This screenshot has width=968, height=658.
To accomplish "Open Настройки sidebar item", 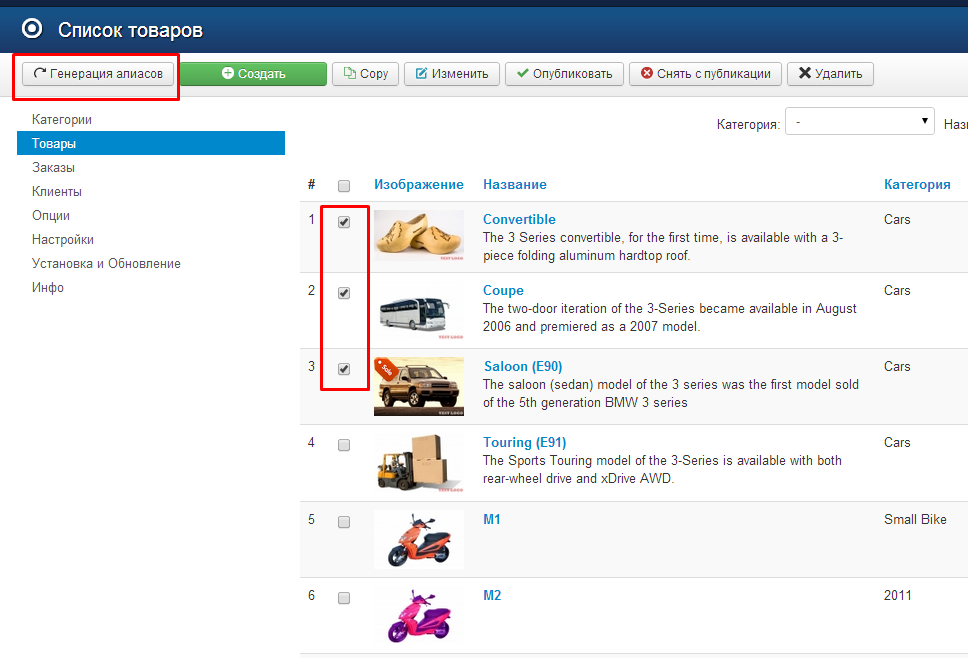I will point(62,240).
